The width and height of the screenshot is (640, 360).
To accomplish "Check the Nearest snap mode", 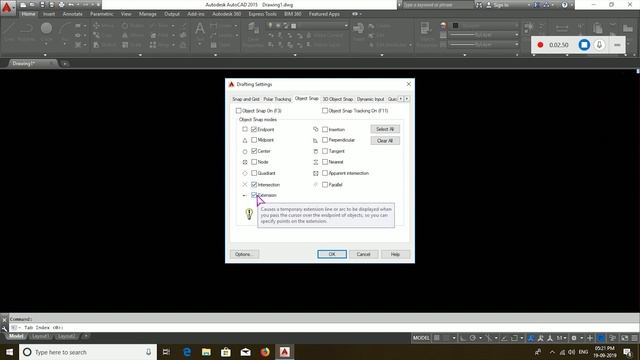I will tap(325, 162).
